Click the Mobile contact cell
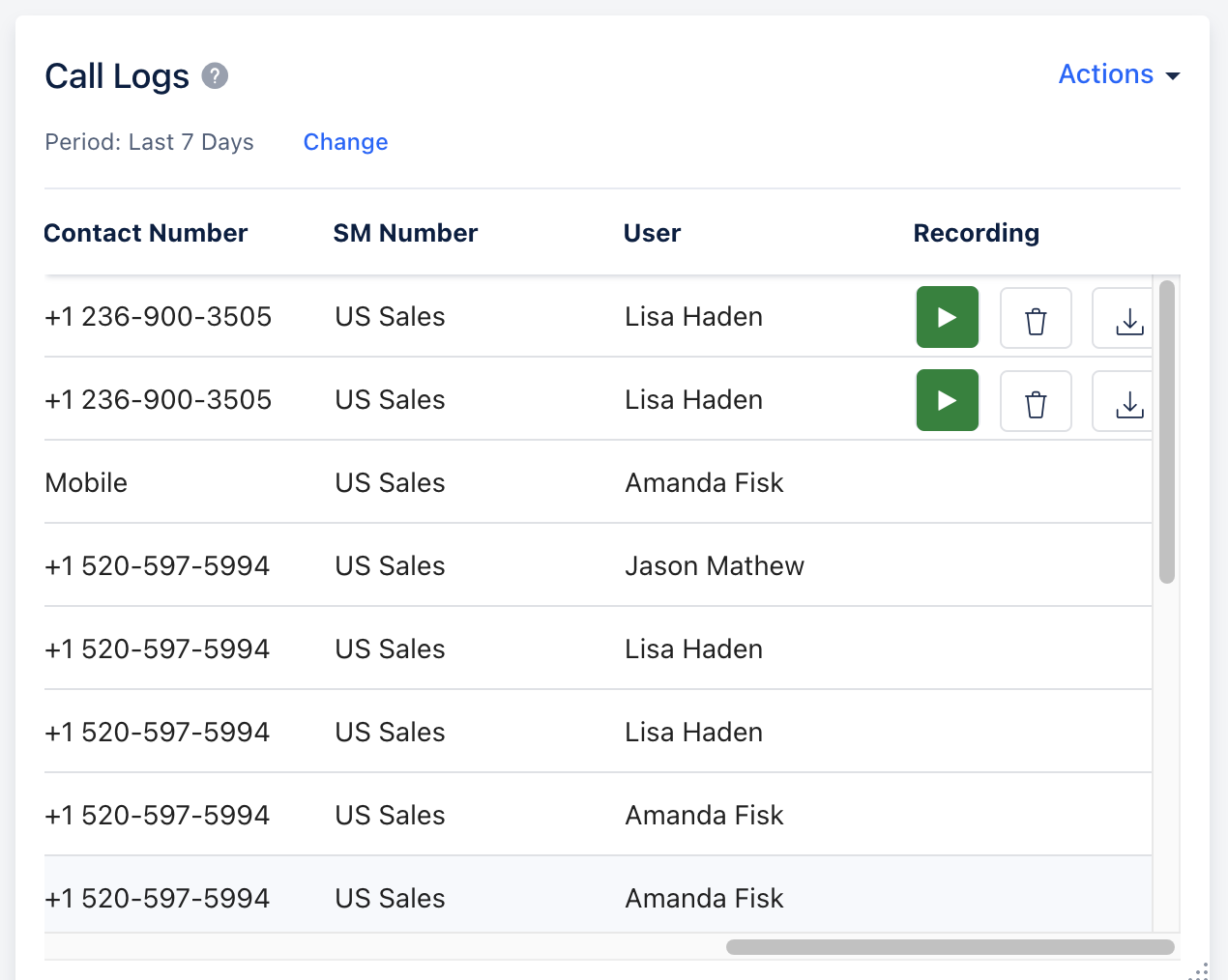 coord(86,482)
